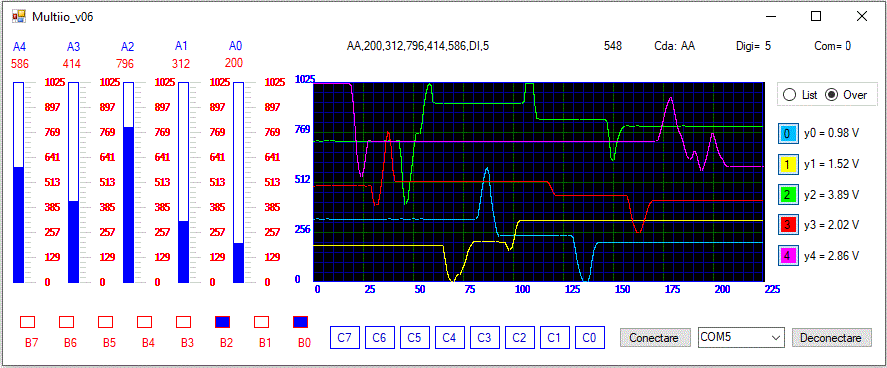Toggle the B7 digital input indicator
Image resolution: width=887 pixels, height=368 pixels.
pyautogui.click(x=27, y=322)
